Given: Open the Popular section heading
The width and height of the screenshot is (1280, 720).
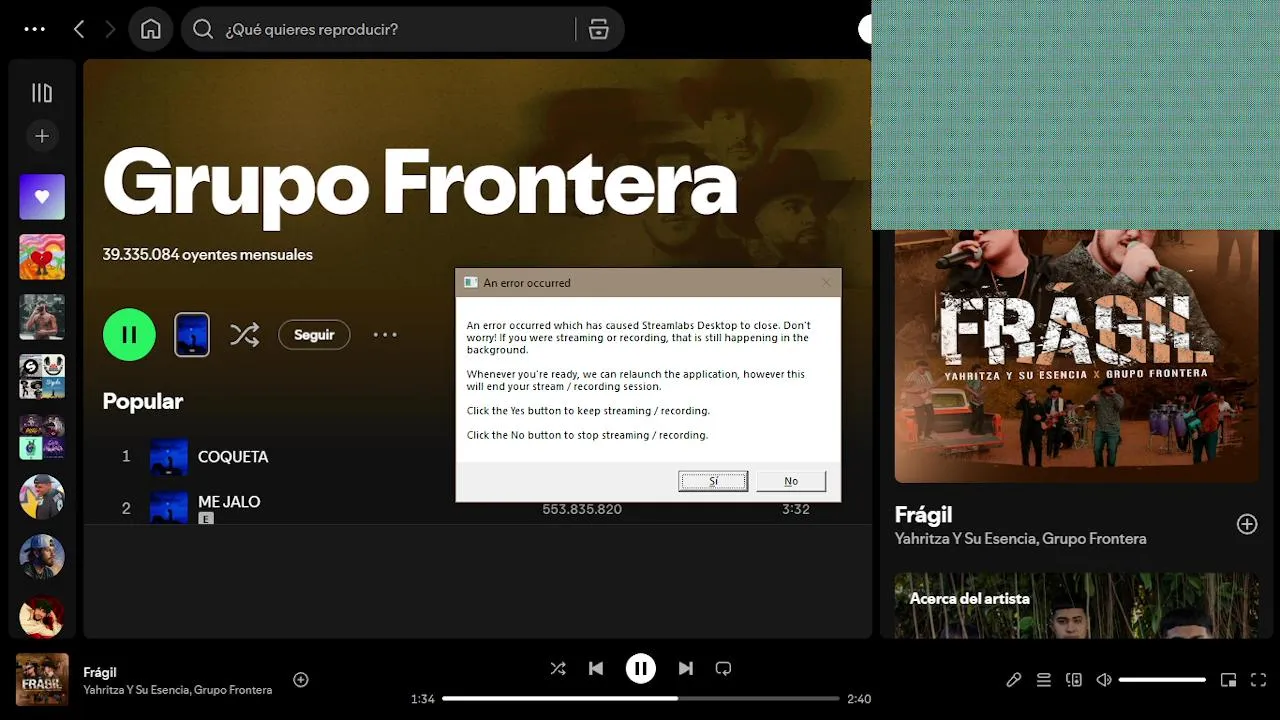Looking at the screenshot, I should [143, 401].
